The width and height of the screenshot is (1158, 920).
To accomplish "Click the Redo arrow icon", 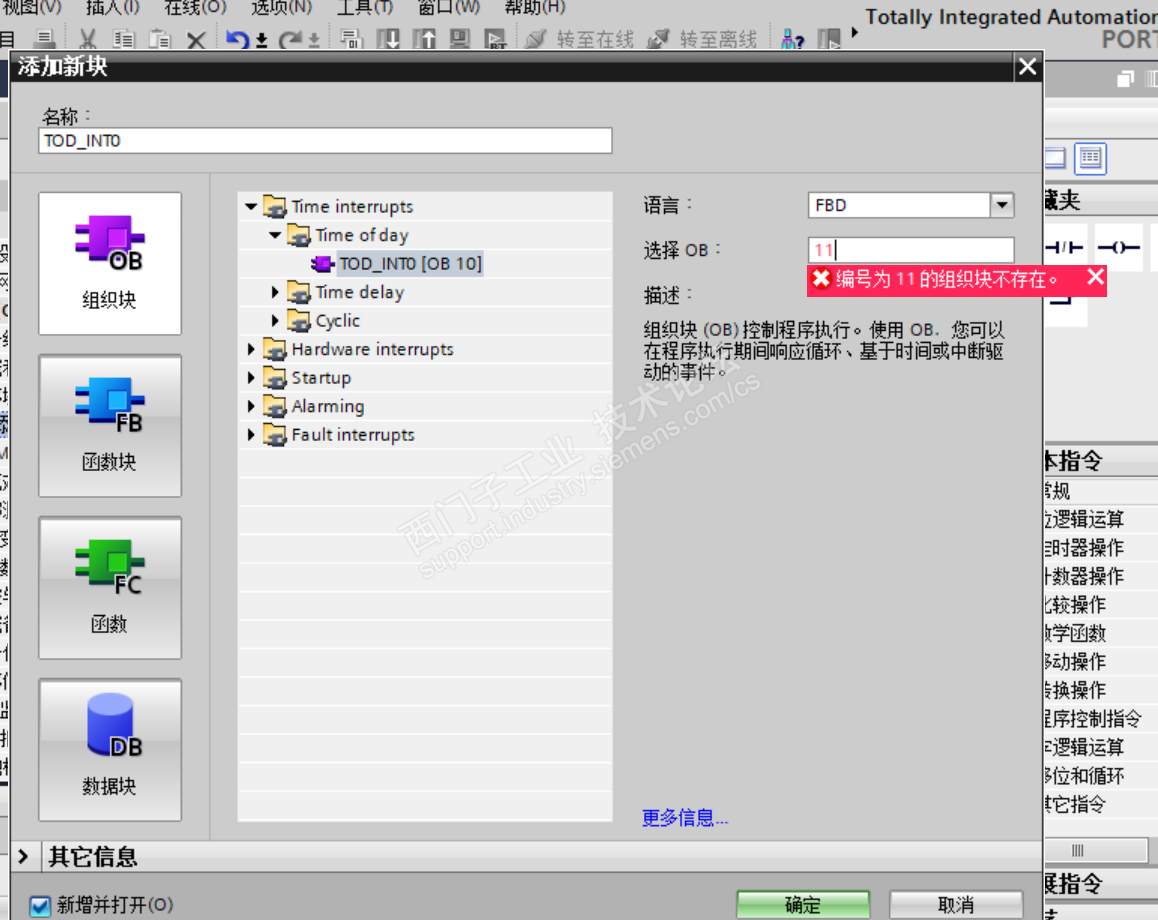I will 290,39.
